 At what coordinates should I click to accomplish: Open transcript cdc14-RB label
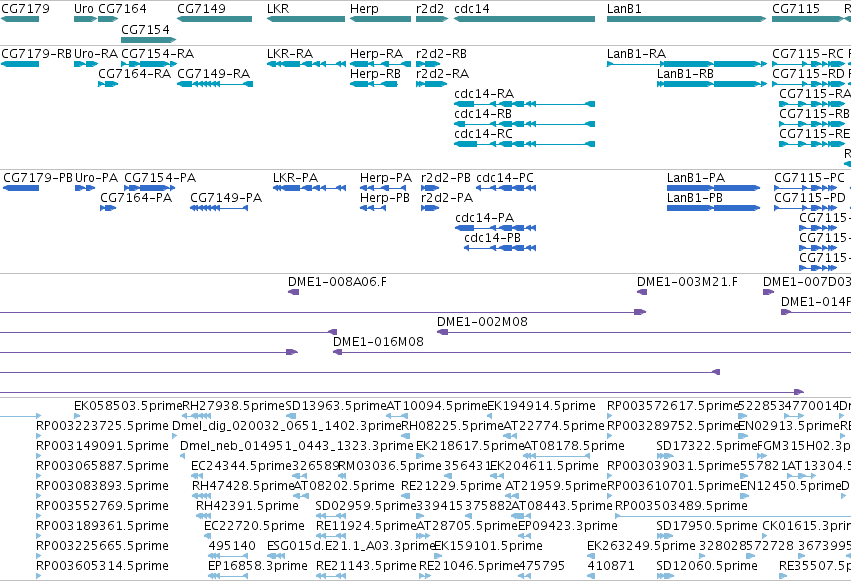coord(483,113)
